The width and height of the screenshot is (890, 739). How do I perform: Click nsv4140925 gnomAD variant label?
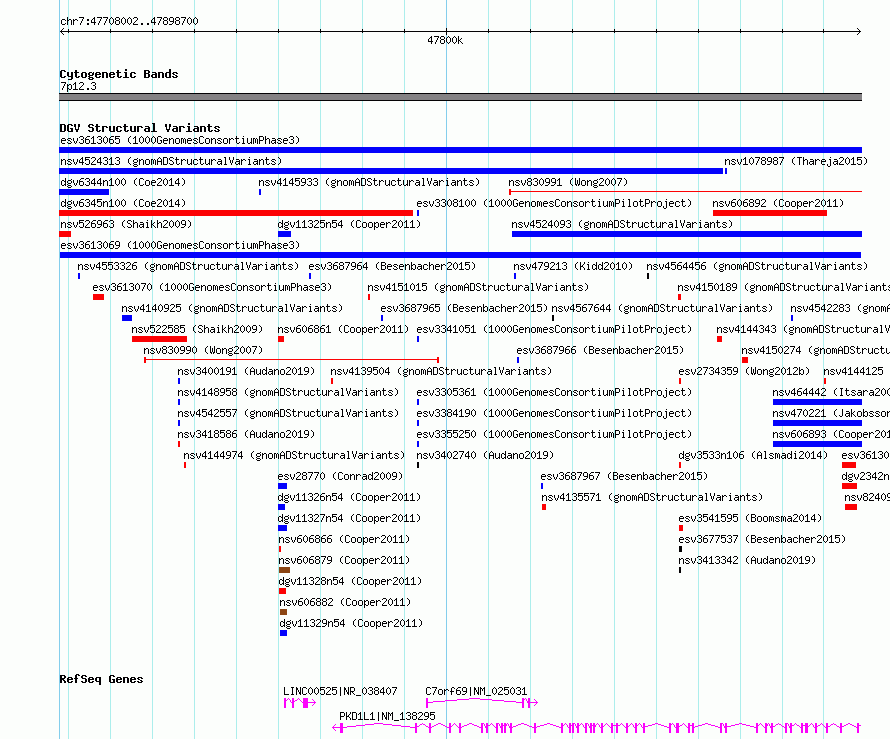[x=232, y=308]
